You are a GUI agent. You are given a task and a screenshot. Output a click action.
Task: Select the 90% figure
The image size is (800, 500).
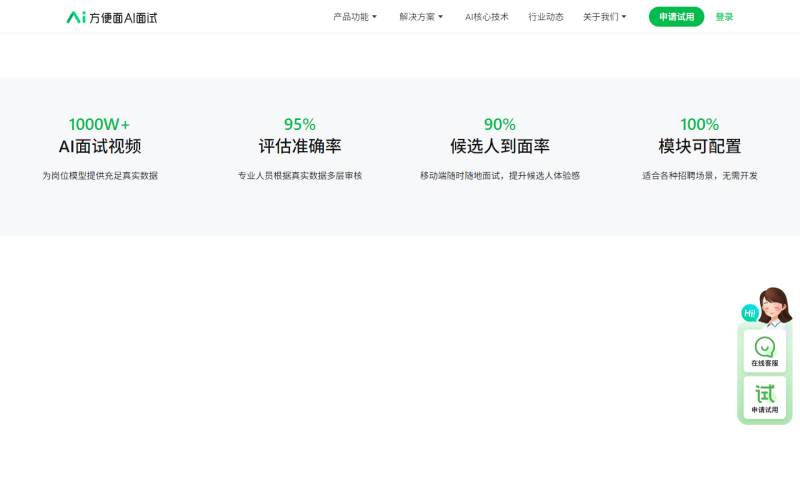point(499,124)
